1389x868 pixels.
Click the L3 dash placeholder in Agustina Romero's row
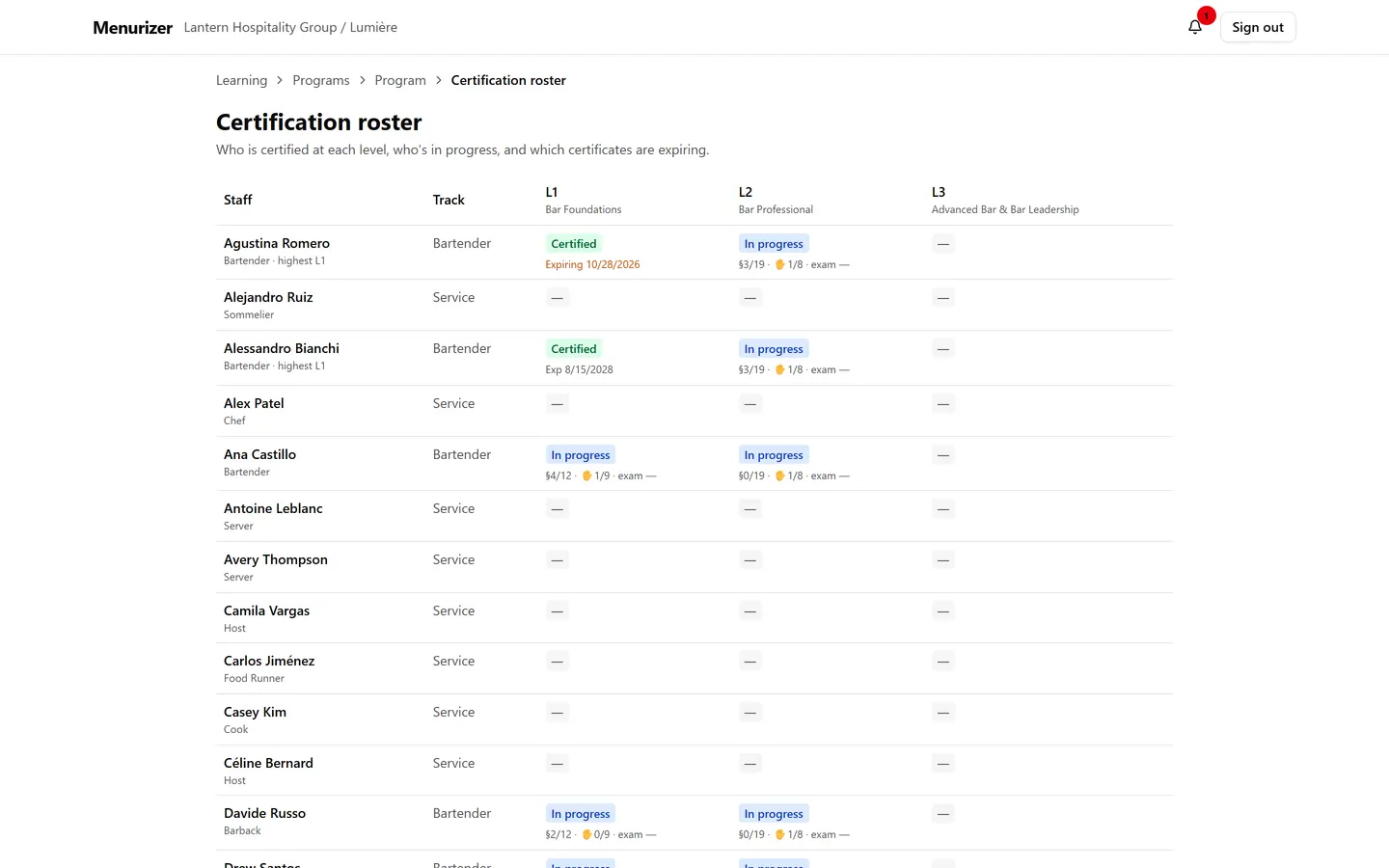click(x=943, y=244)
